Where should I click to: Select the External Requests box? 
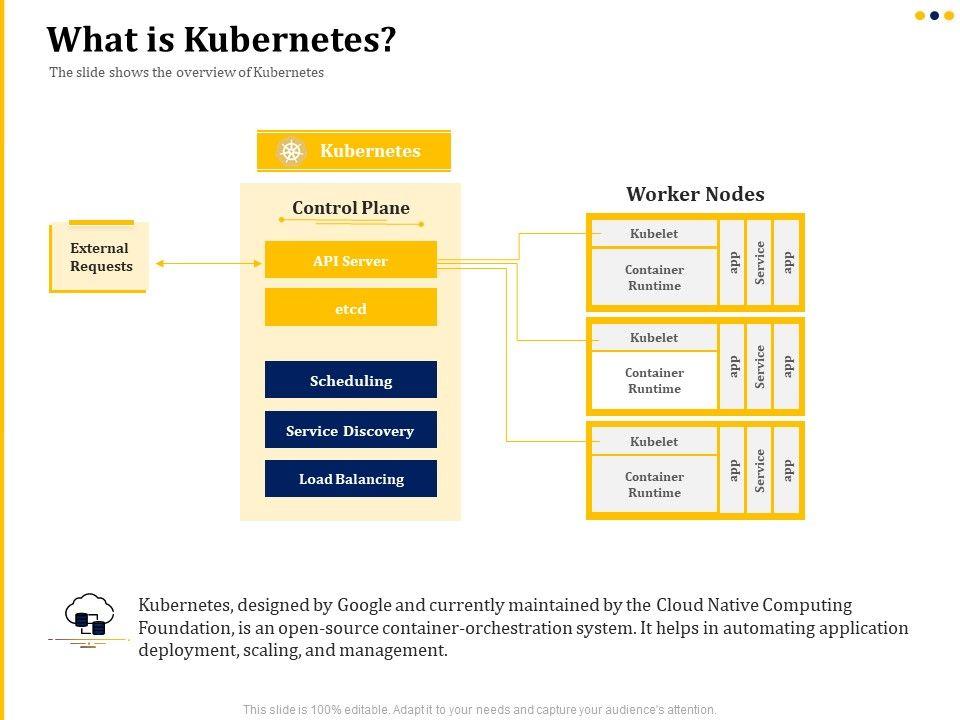click(100, 258)
